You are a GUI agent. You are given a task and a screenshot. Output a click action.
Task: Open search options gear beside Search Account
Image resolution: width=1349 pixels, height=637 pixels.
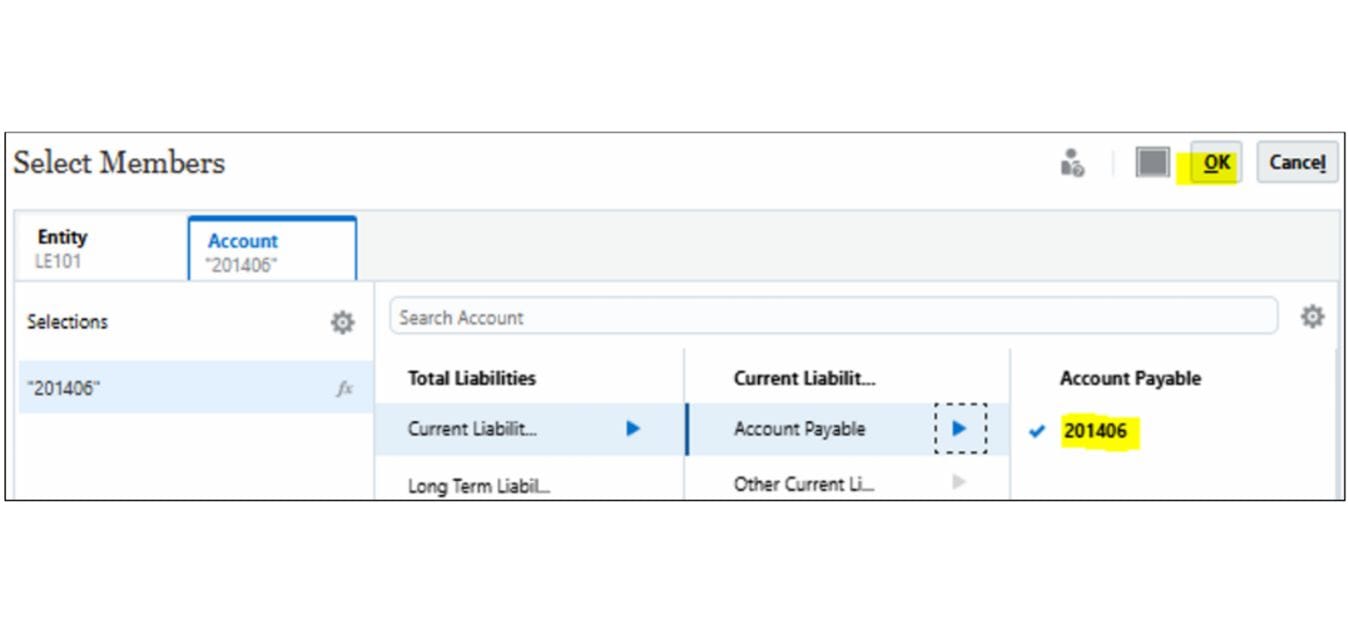click(x=1312, y=316)
